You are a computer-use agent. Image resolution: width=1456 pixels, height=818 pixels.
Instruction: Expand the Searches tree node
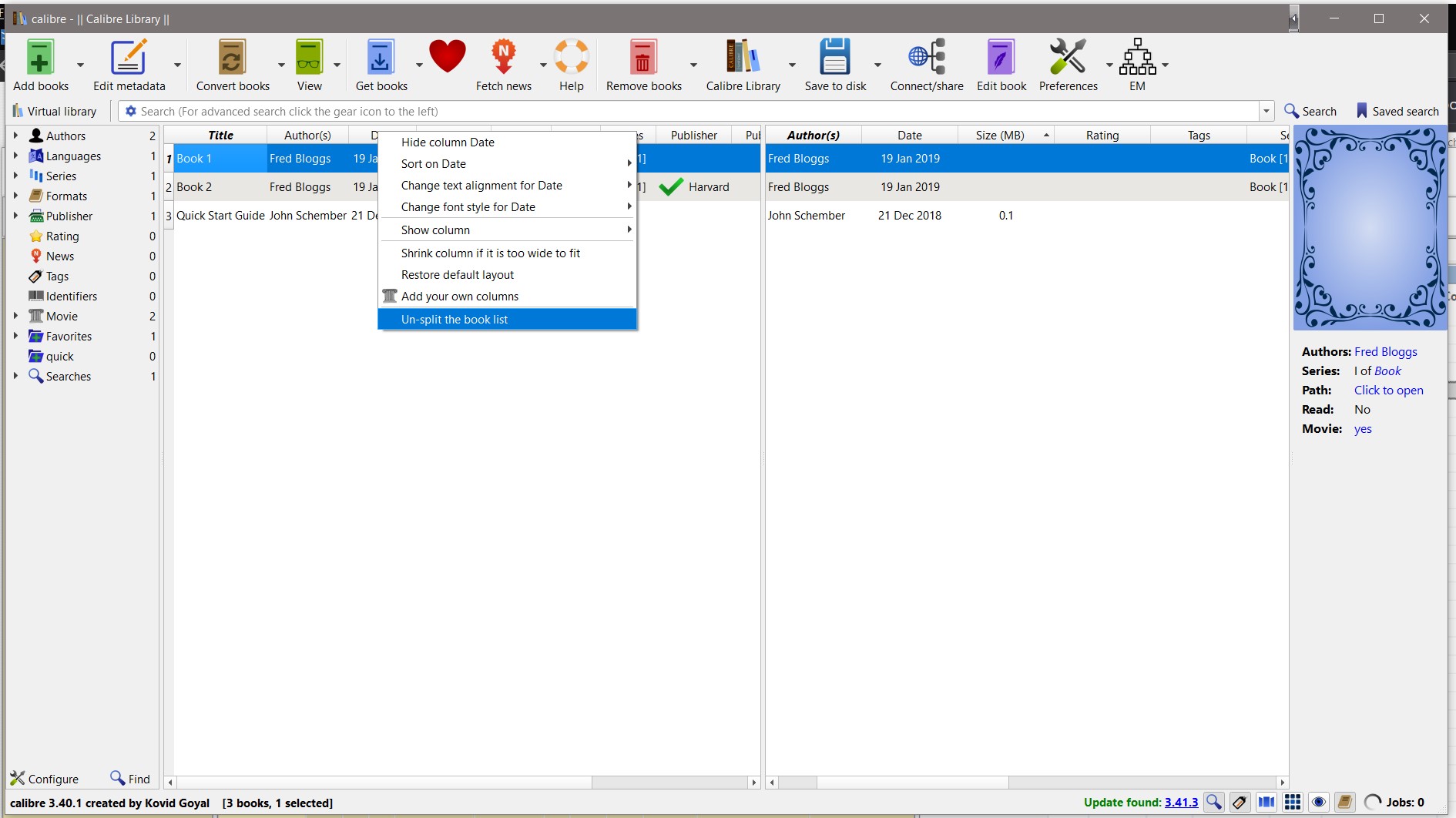tap(15, 376)
